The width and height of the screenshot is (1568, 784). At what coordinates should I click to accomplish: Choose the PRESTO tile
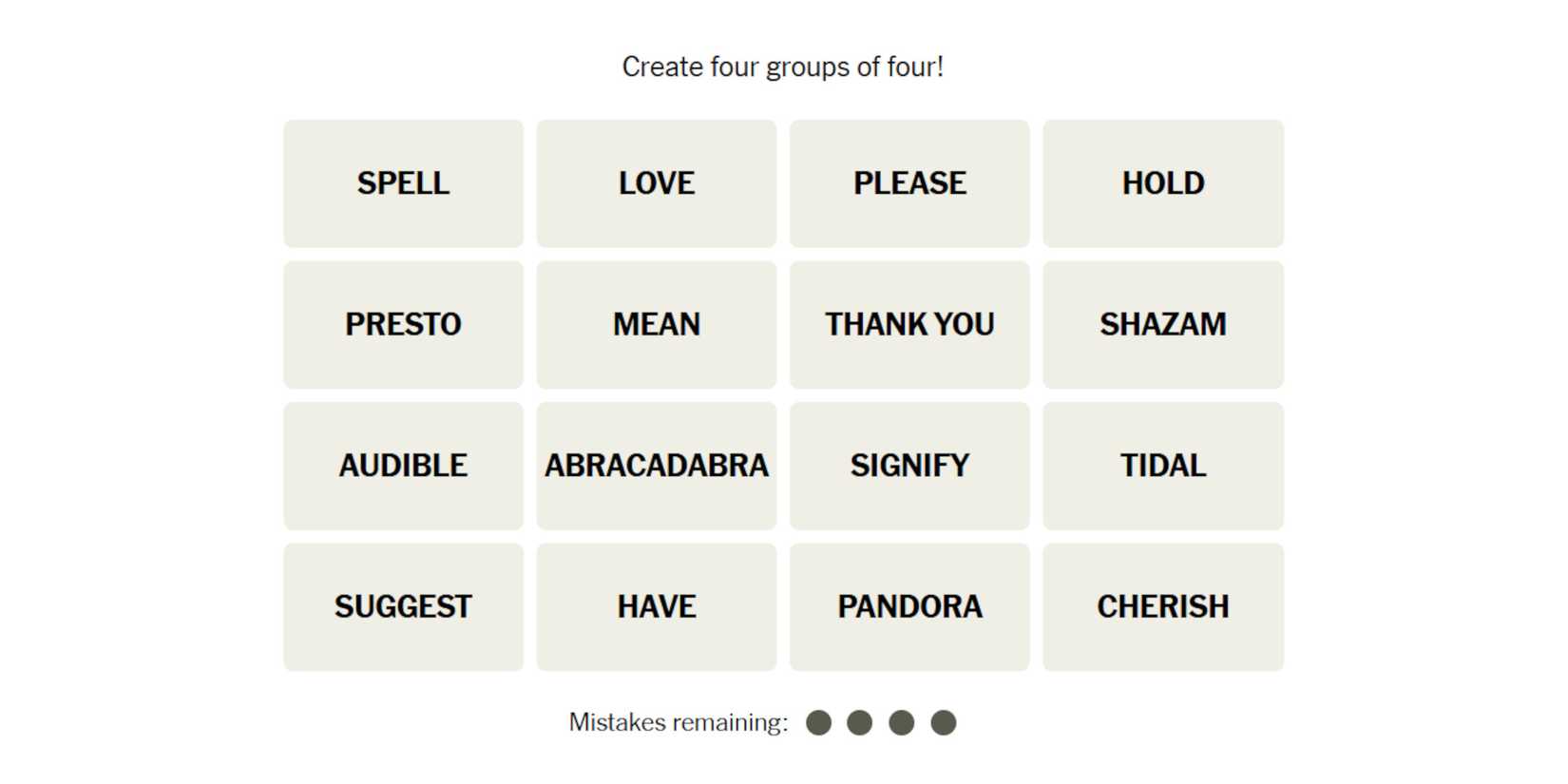[x=403, y=324]
